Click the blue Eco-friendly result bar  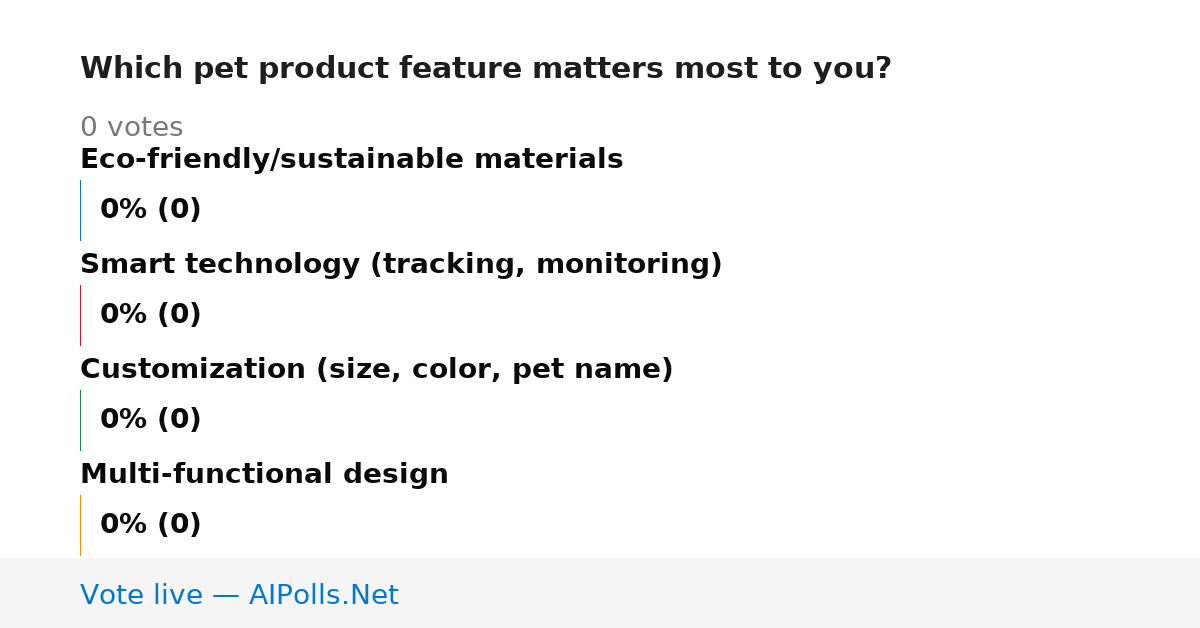point(80,210)
